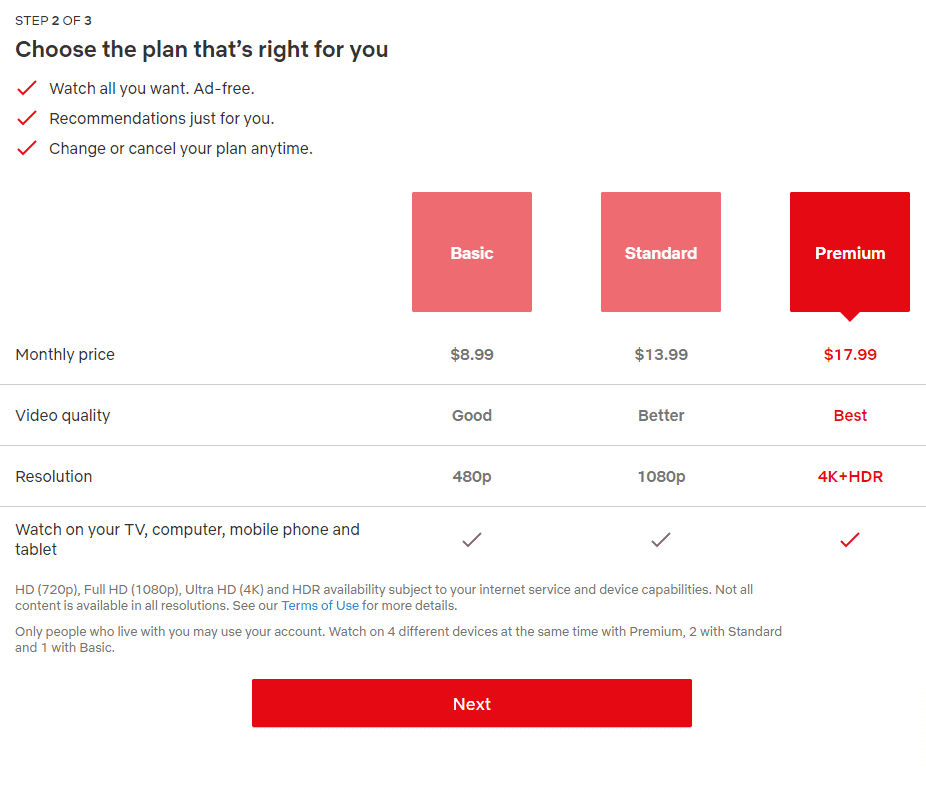The image size is (926, 787).
Task: Open the Terms of Use link
Action: click(x=320, y=606)
